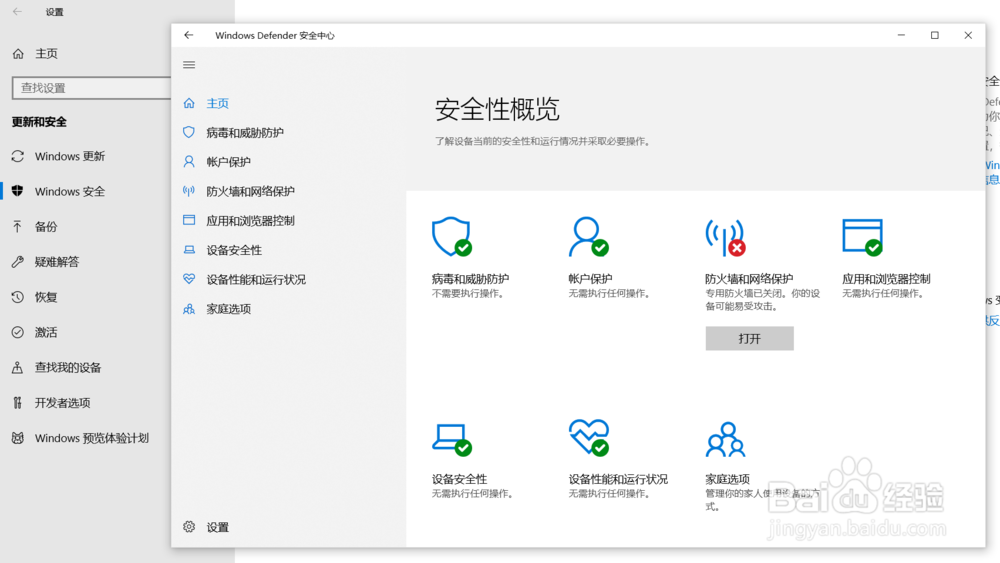The width and height of the screenshot is (1000, 563).
Task: Maximize the Windows Defender window
Action: 934,35
